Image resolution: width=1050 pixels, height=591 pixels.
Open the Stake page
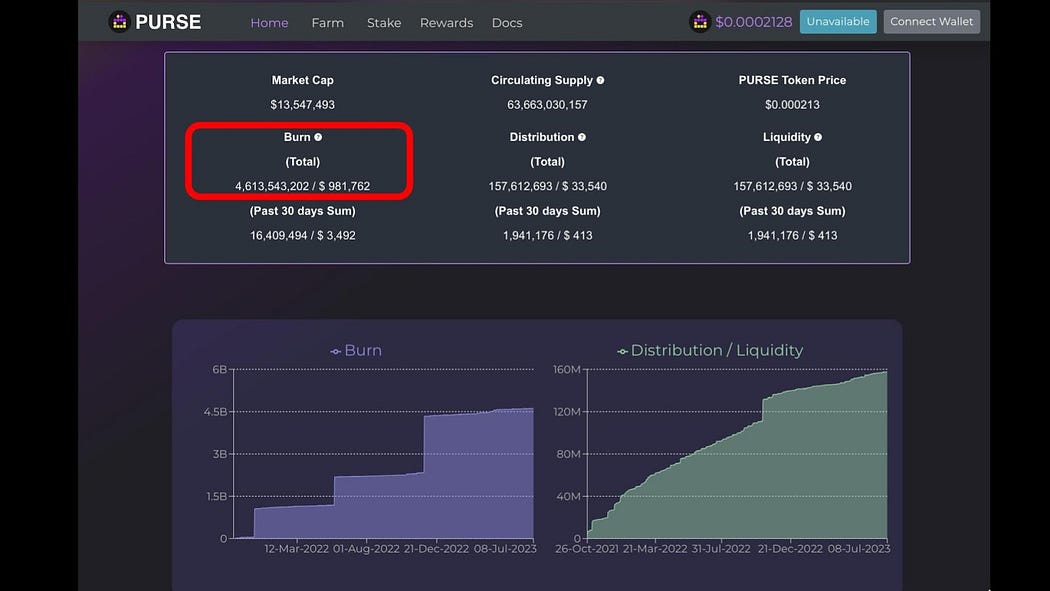click(x=383, y=22)
